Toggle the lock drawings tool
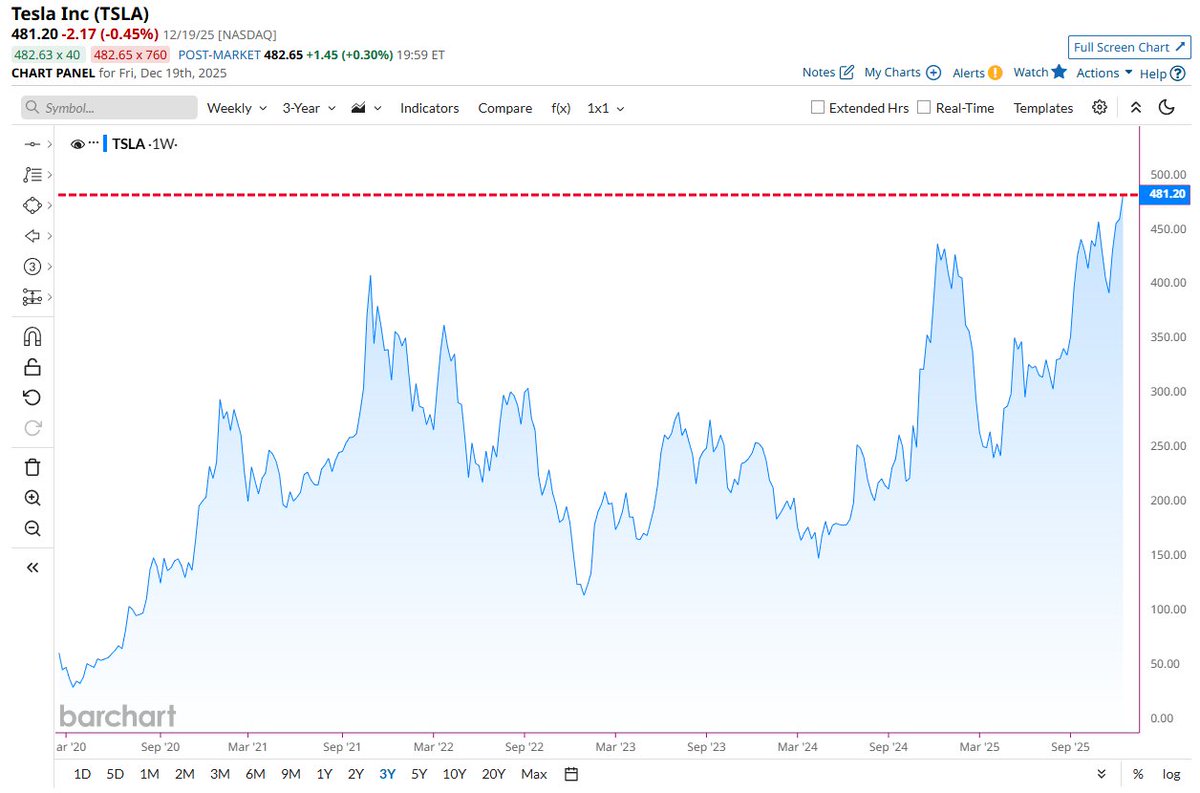Image resolution: width=1200 pixels, height=793 pixels. tap(32, 366)
